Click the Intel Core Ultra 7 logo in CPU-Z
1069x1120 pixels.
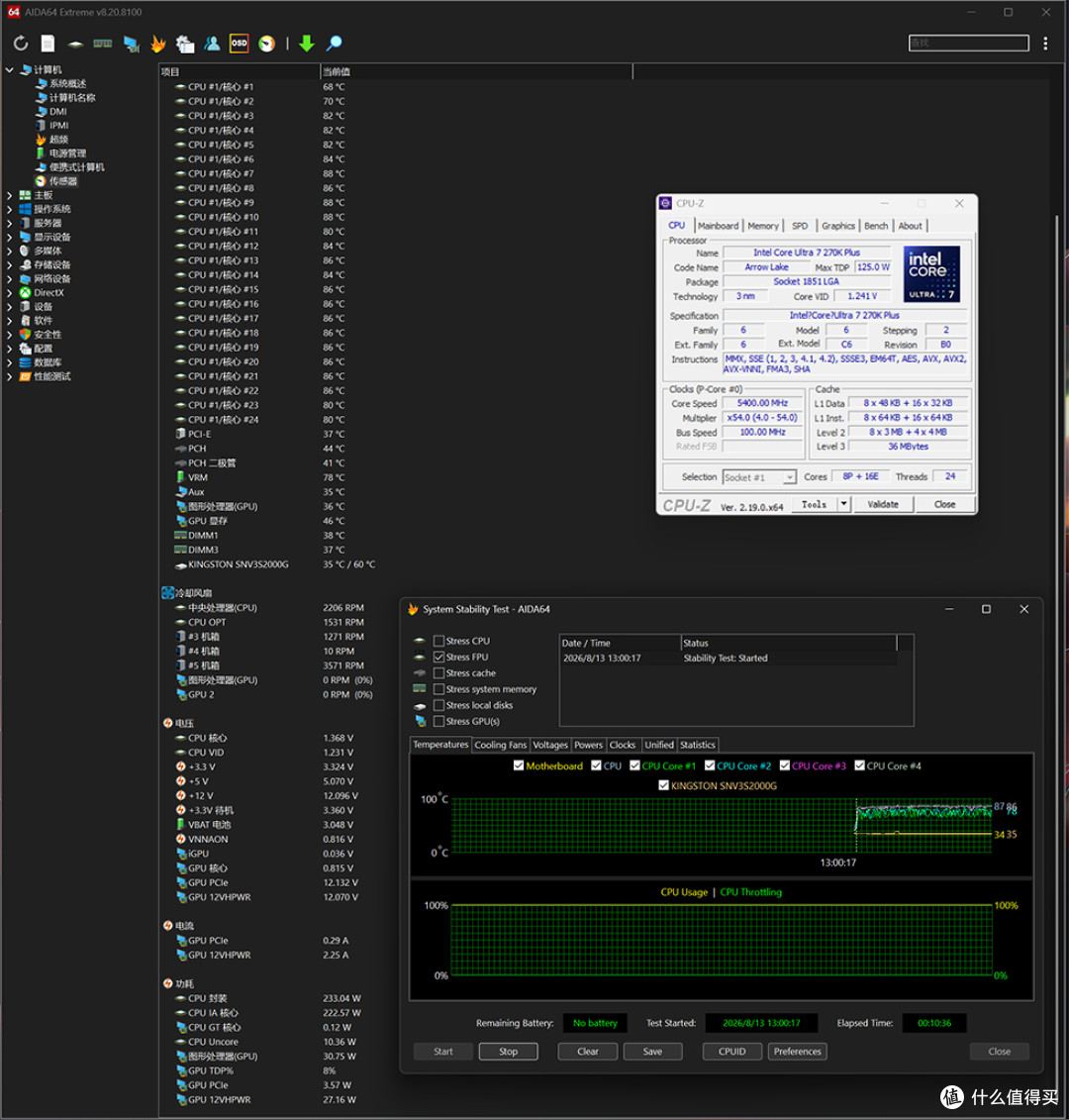pos(931,274)
